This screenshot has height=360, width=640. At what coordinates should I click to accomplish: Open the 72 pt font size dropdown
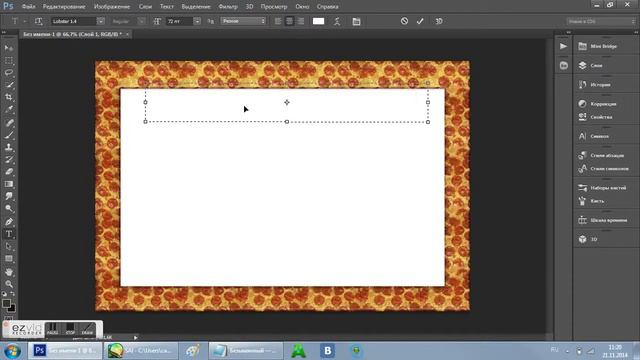[197, 21]
